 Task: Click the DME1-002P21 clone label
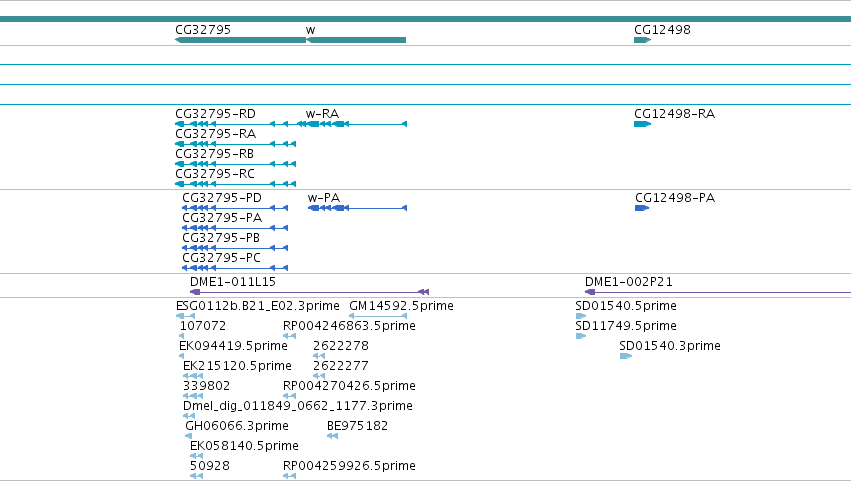pos(628,282)
